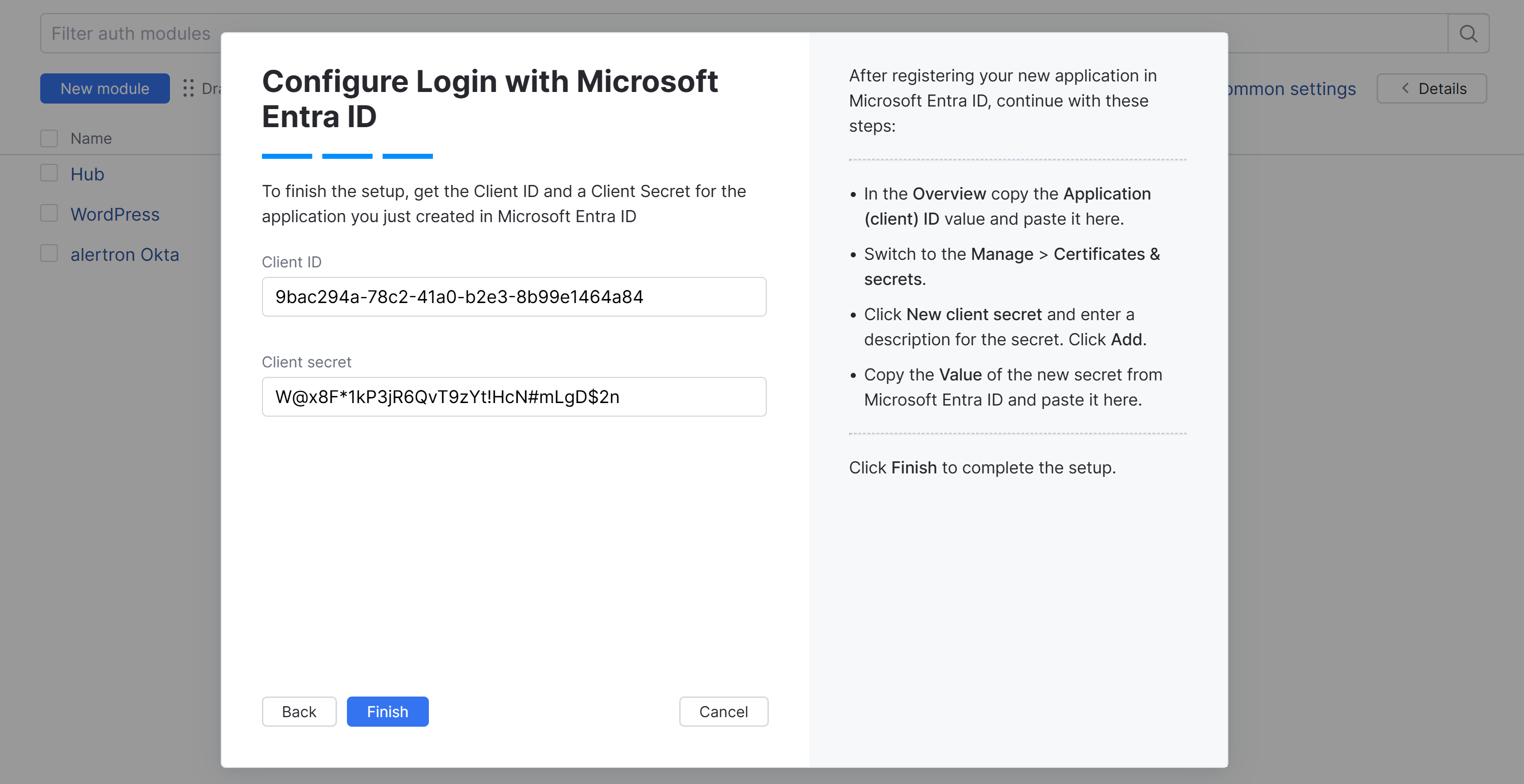This screenshot has height=784, width=1524.
Task: Open the Common settings tab link
Action: click(1293, 88)
